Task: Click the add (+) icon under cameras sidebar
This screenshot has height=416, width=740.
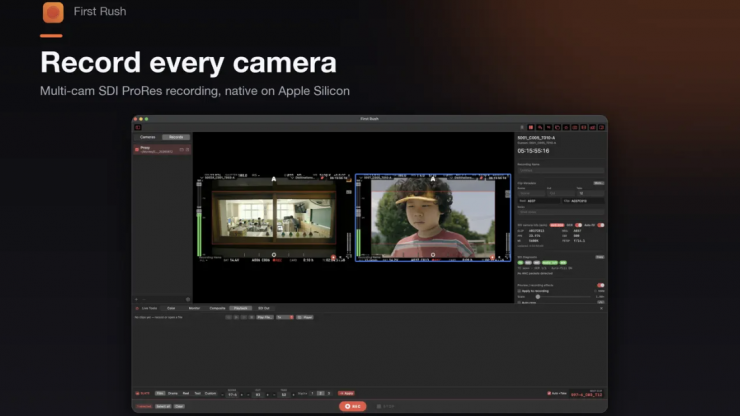Action: (x=136, y=299)
